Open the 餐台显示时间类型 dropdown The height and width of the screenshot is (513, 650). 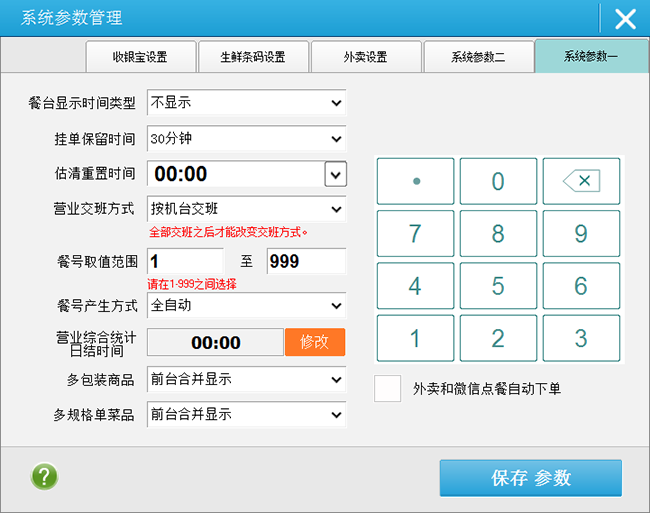pos(246,103)
